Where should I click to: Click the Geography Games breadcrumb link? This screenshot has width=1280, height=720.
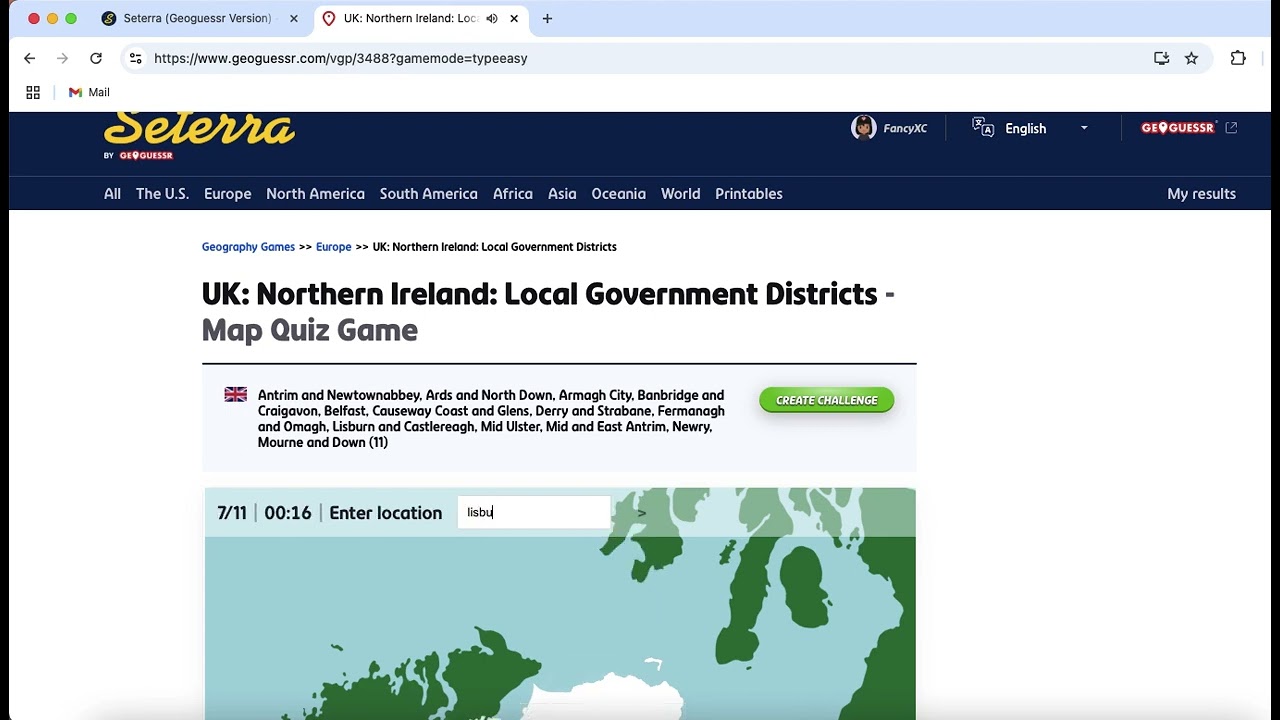click(x=248, y=247)
